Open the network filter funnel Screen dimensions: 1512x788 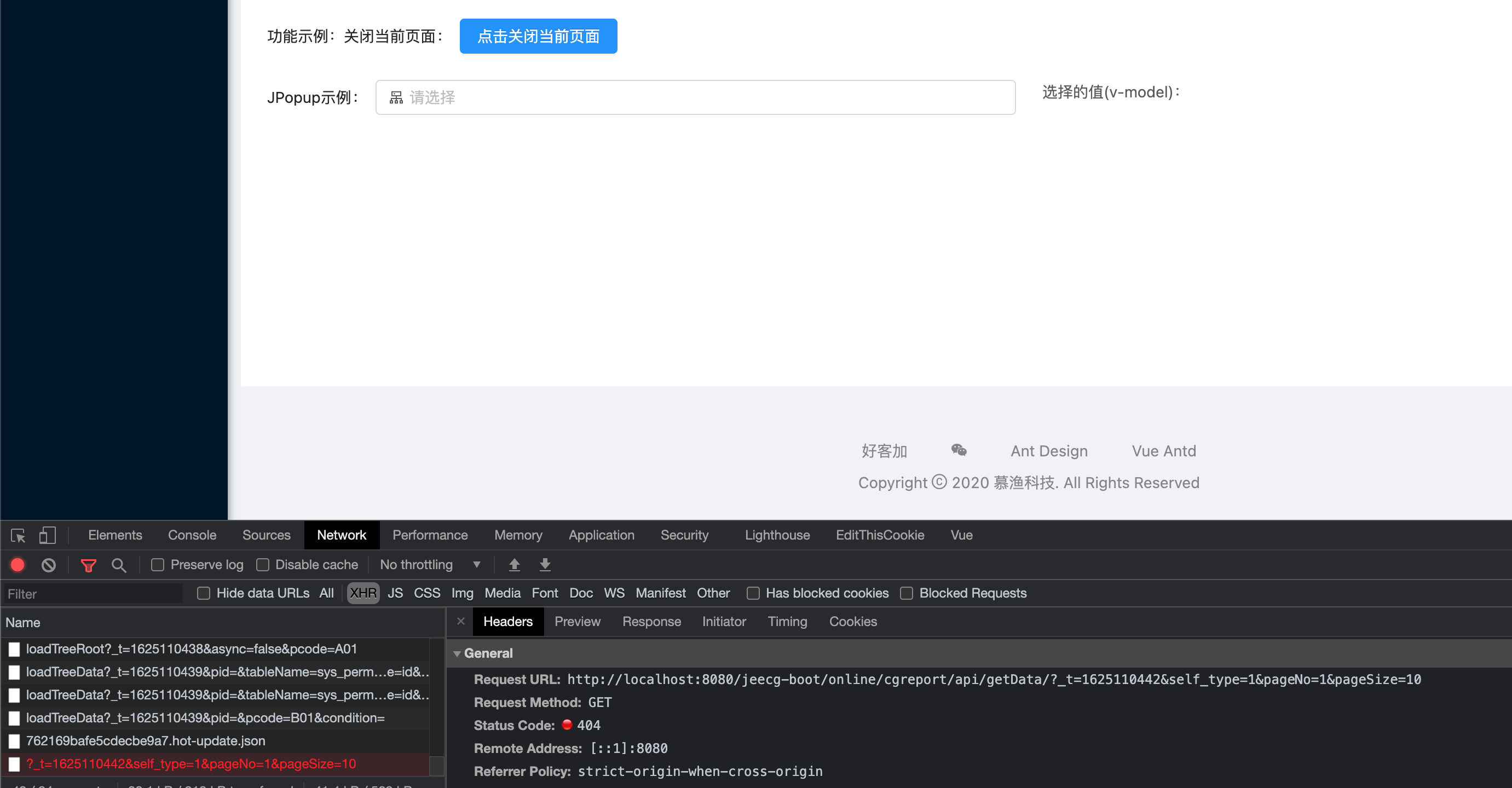pos(89,564)
